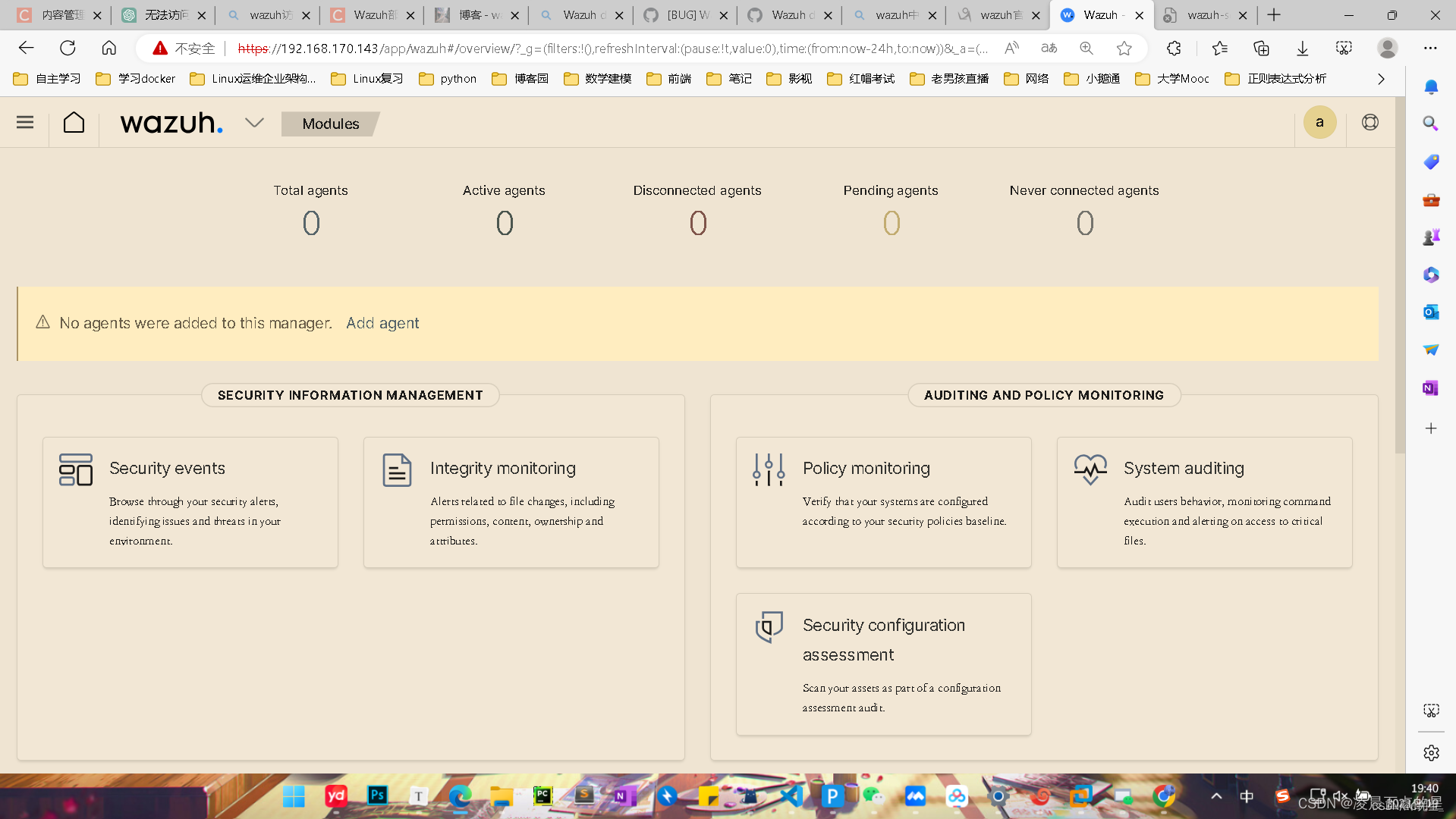1456x819 pixels.
Task: Open the Security events module
Action: coord(190,502)
